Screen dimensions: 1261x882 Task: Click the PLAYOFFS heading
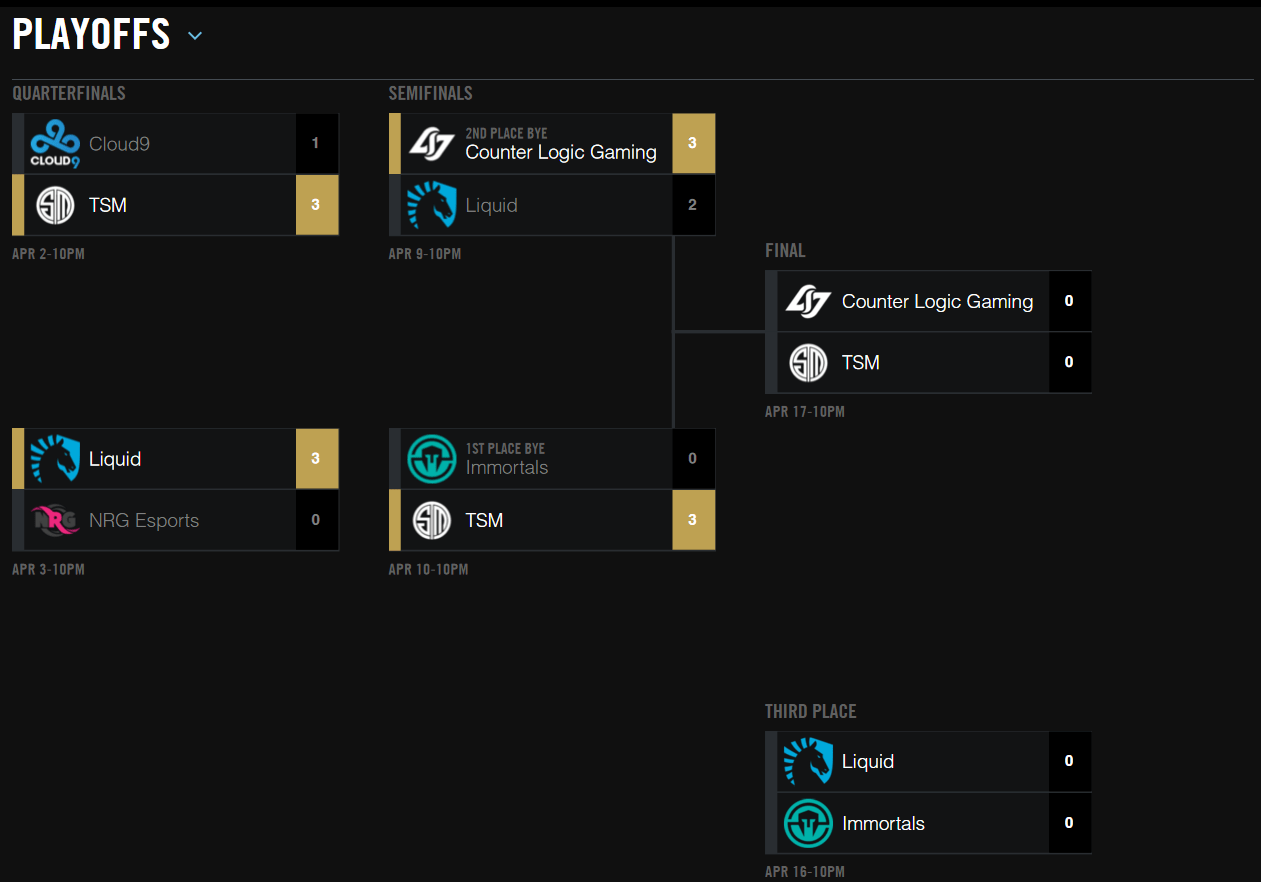[x=91, y=35]
